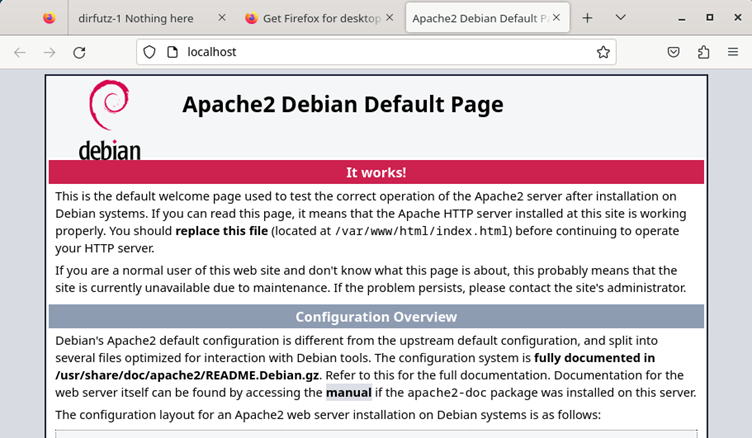Follow the manual link in Configuration Overview
Image resolution: width=752 pixels, height=438 pixels.
tap(348, 392)
